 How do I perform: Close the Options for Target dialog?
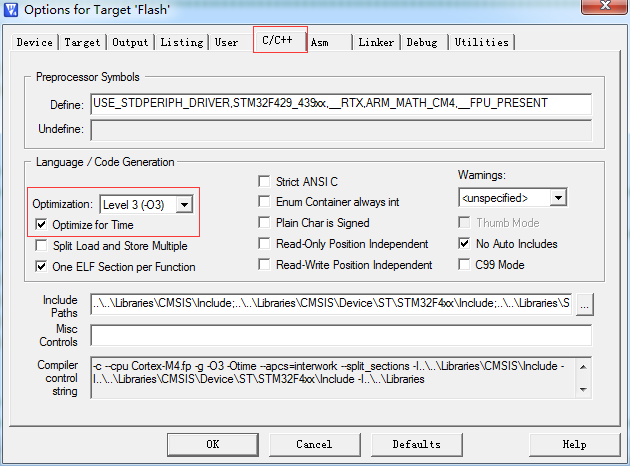pos(605,6)
